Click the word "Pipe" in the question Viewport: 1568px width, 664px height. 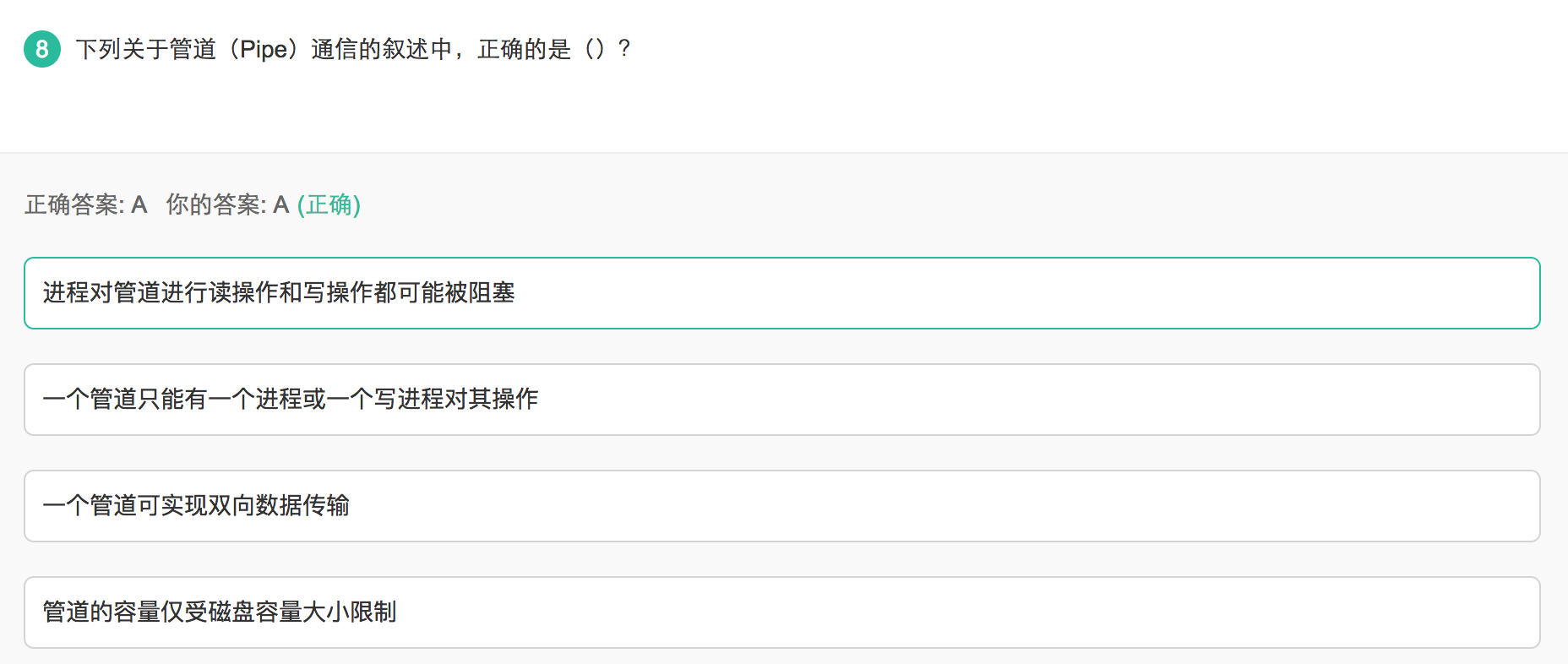(263, 49)
